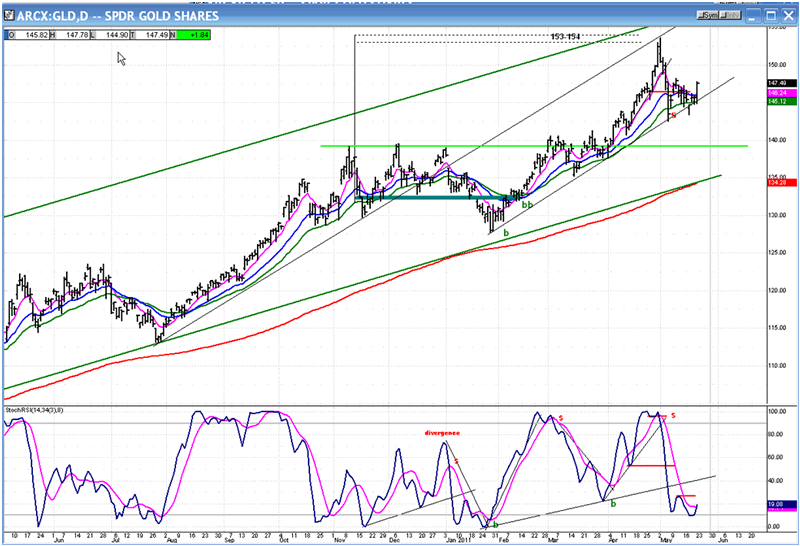Select the 153-154 price target label
The width and height of the screenshot is (800, 546).
[565, 36]
